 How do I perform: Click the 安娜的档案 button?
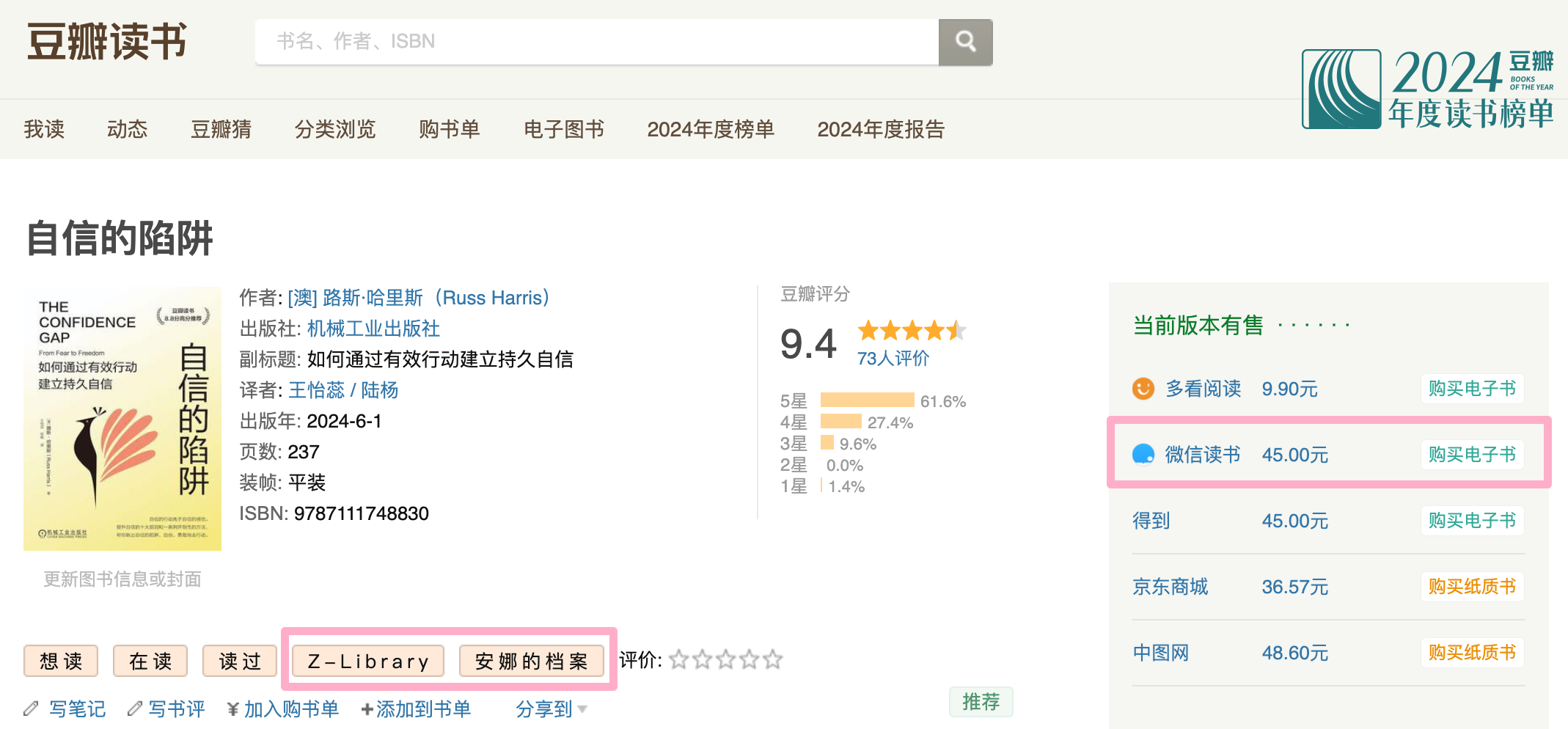532,661
